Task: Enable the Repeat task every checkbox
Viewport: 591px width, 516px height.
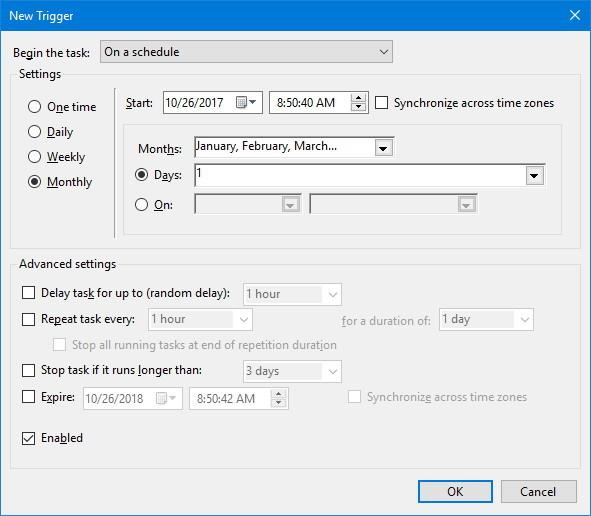Action: point(29,319)
